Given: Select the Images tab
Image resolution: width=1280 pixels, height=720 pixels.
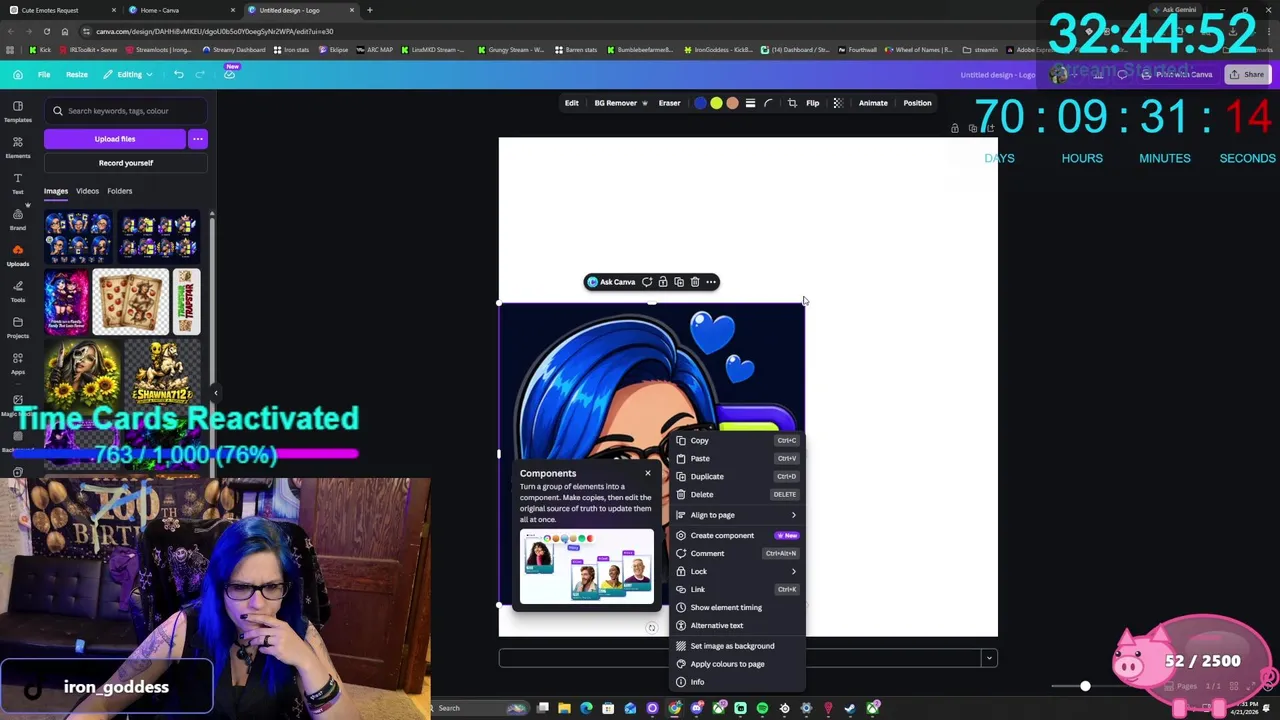Looking at the screenshot, I should [56, 191].
